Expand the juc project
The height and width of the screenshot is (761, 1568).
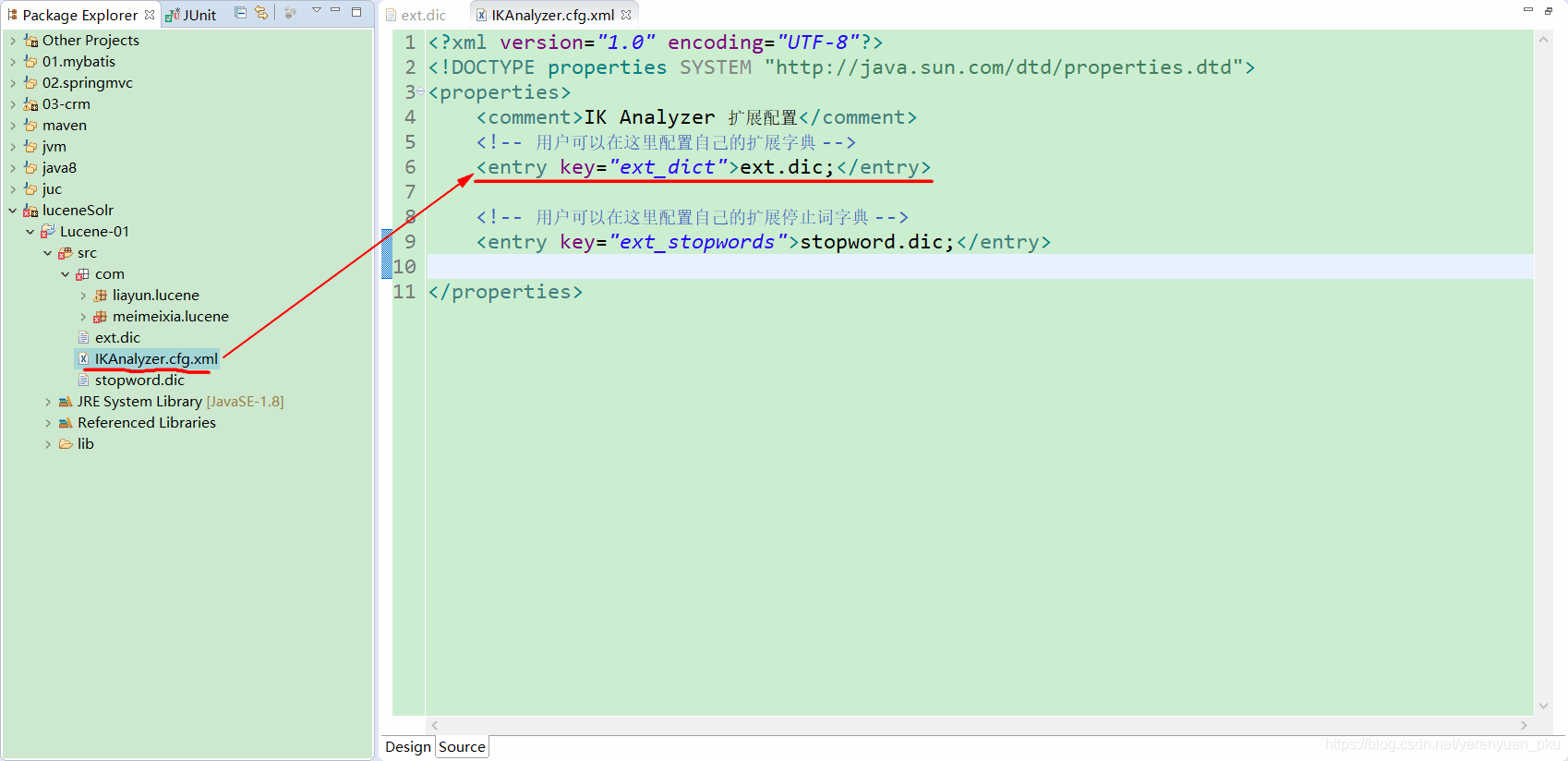(x=13, y=189)
